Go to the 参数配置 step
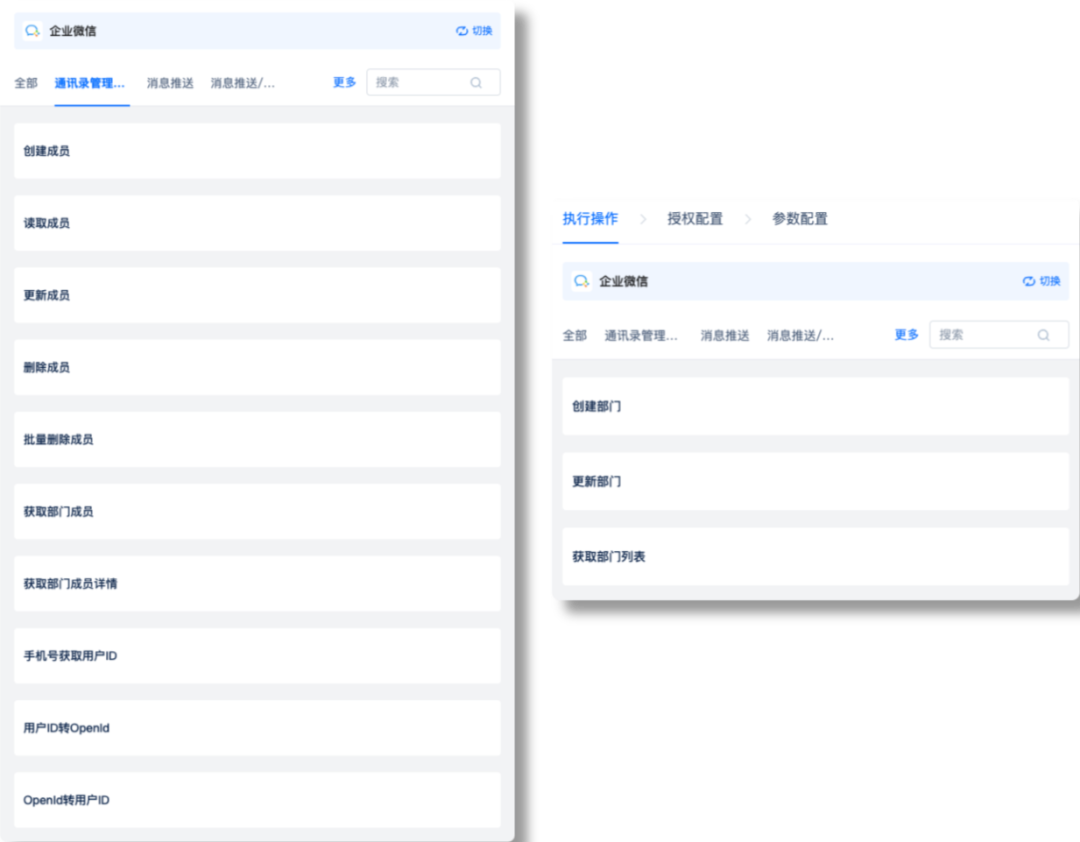This screenshot has height=842, width=1080. coord(800,218)
